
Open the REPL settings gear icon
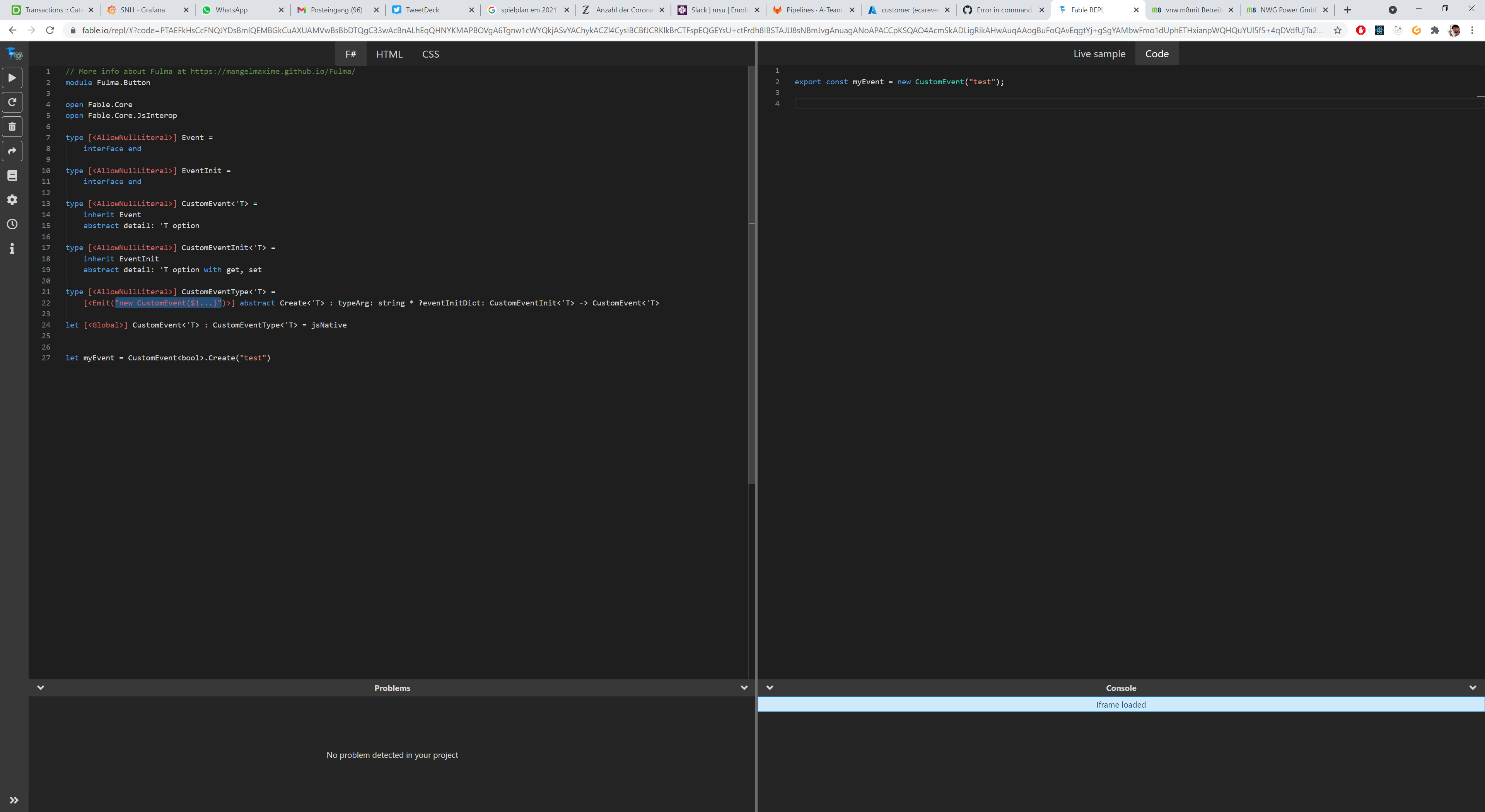click(12, 200)
